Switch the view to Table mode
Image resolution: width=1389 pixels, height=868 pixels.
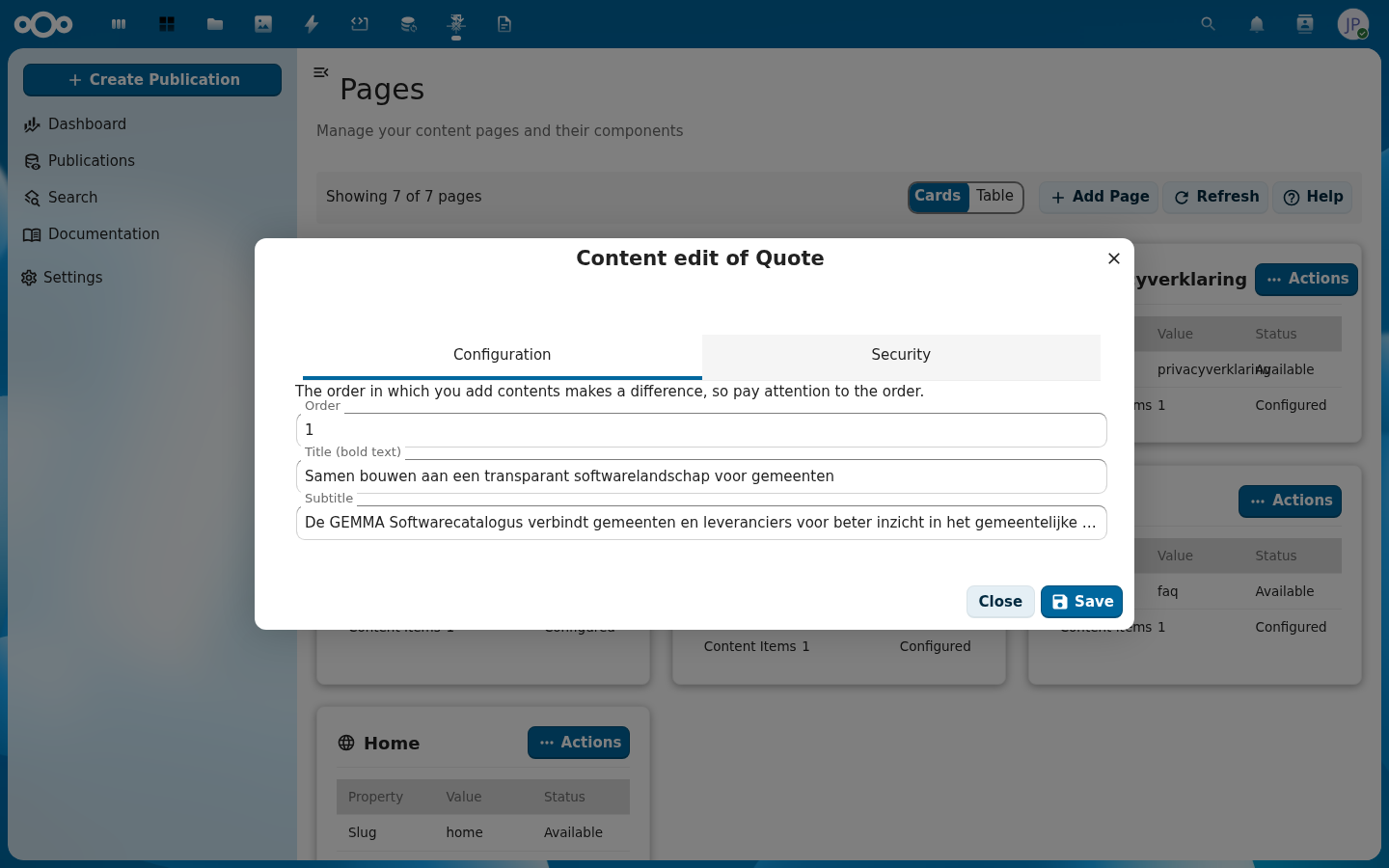coord(994,196)
